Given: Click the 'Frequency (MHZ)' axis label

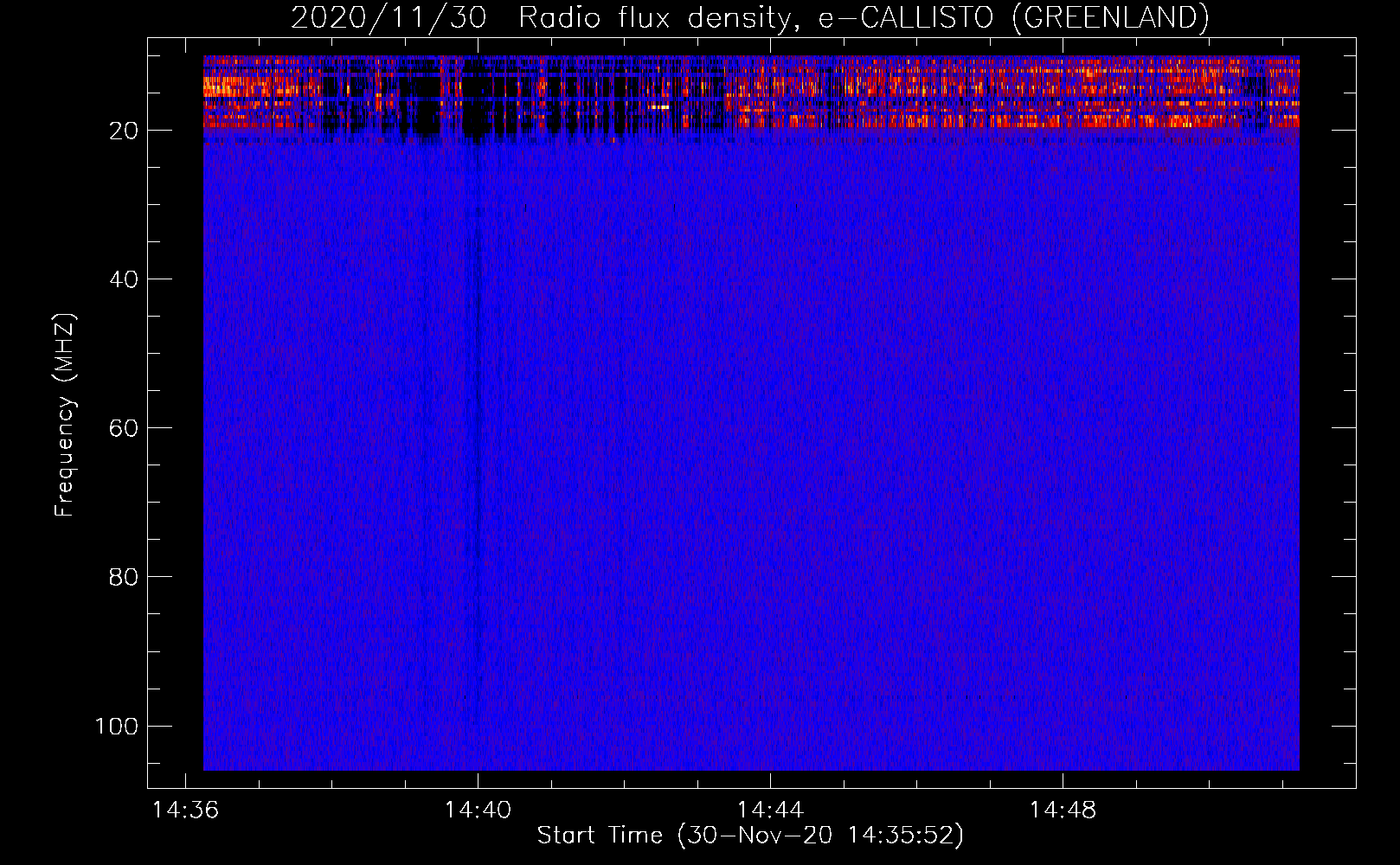Looking at the screenshot, I should [65, 415].
